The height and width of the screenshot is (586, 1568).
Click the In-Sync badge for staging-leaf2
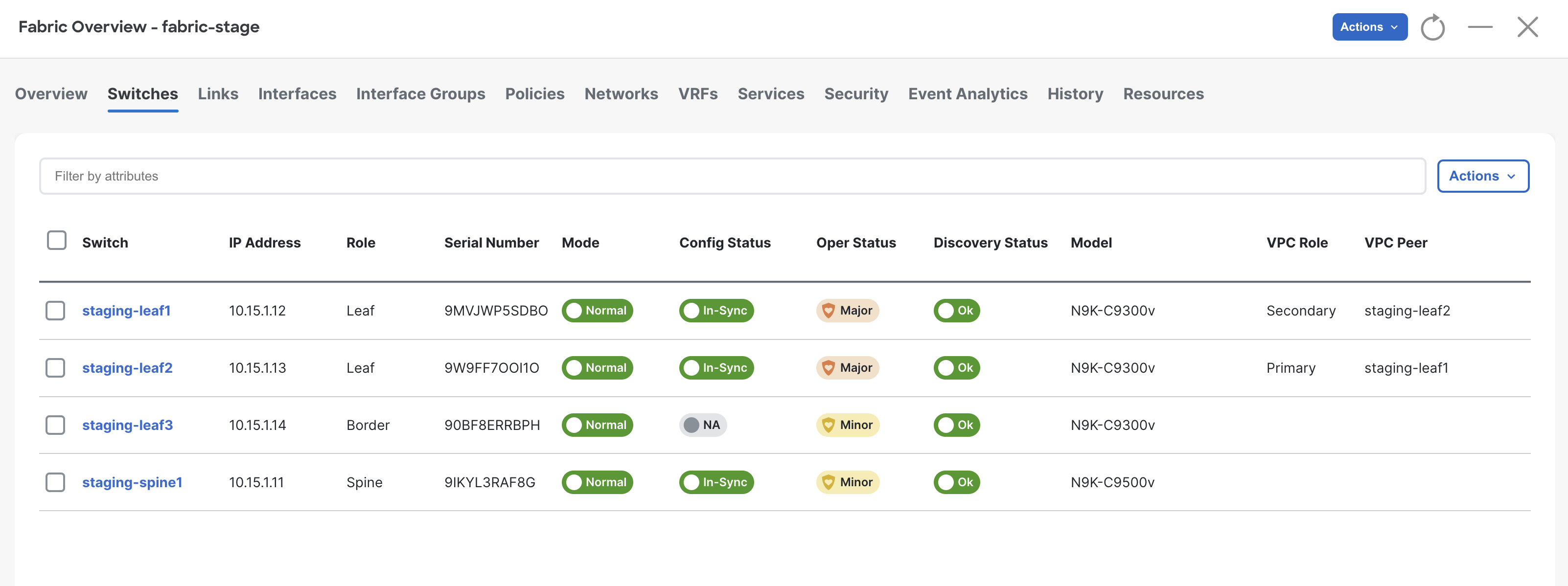click(x=716, y=368)
